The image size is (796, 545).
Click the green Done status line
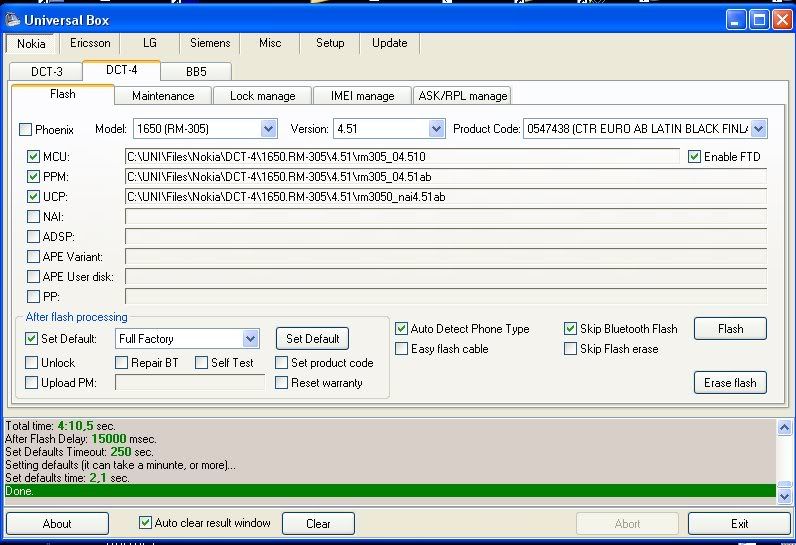click(390, 491)
